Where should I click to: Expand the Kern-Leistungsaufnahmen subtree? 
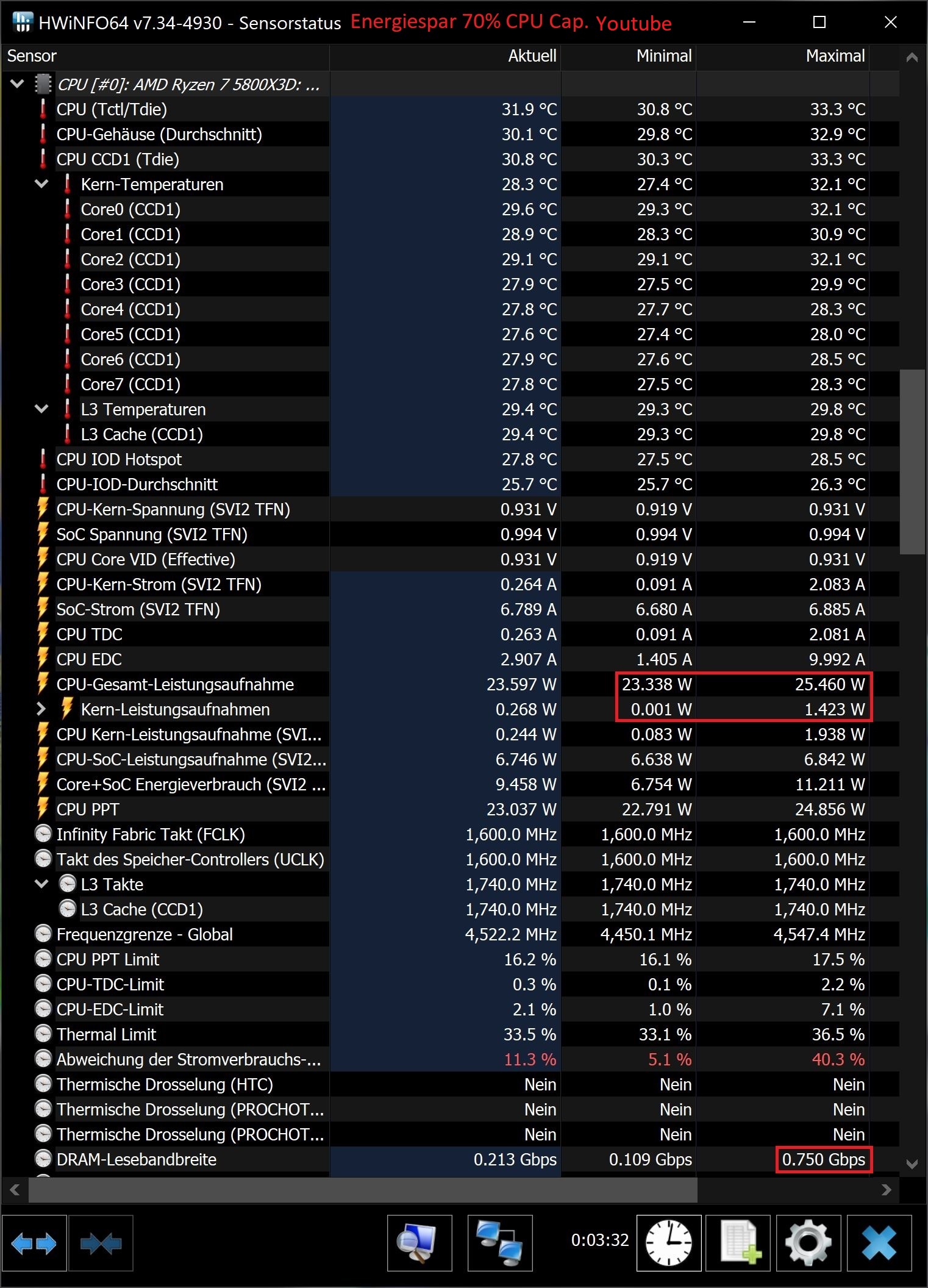41,709
